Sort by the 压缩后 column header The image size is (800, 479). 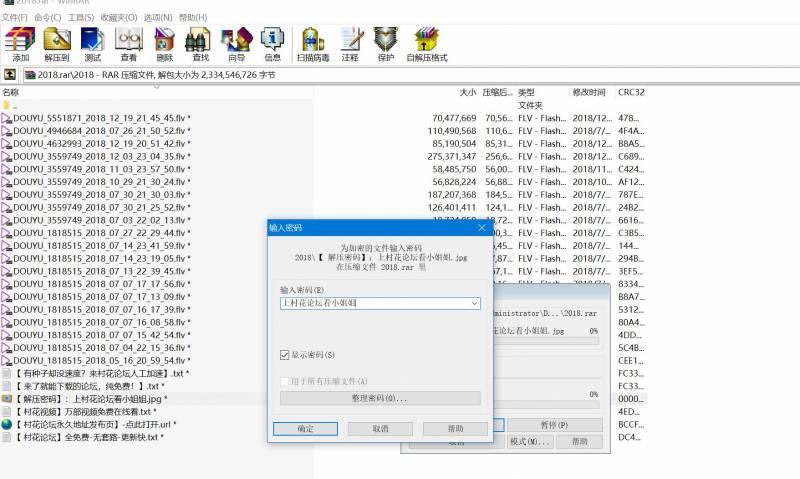pos(497,92)
